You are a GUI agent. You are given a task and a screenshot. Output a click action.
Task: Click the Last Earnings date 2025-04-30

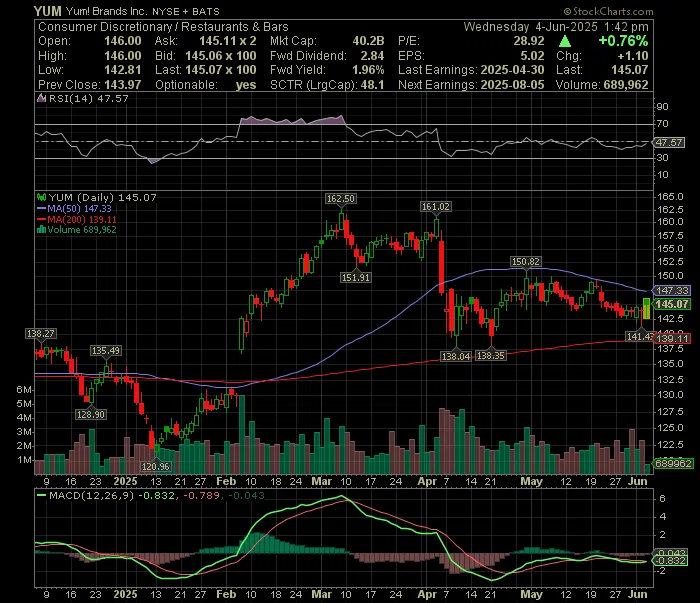coord(512,70)
